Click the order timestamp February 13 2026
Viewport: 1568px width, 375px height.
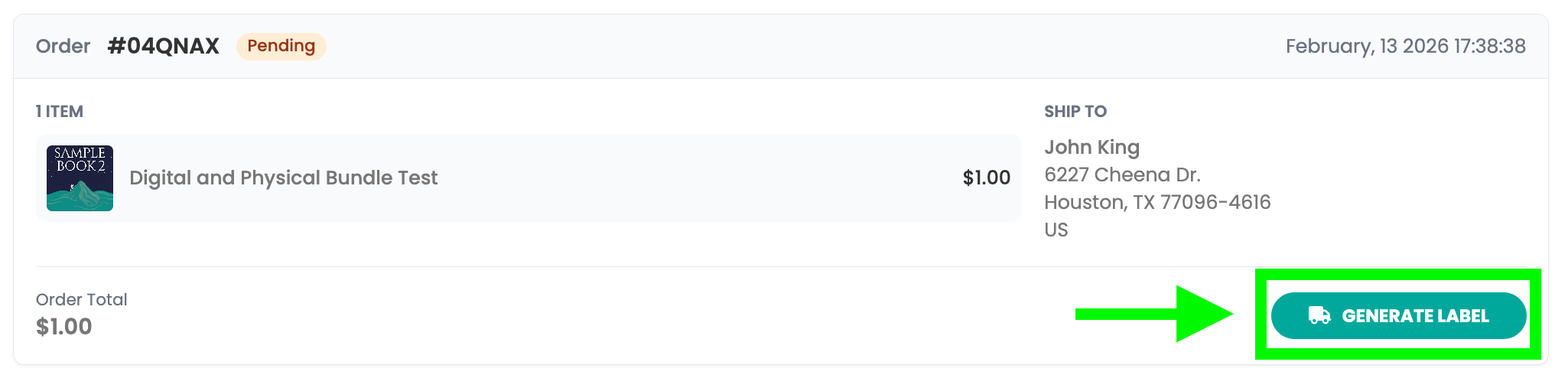coord(1405,46)
